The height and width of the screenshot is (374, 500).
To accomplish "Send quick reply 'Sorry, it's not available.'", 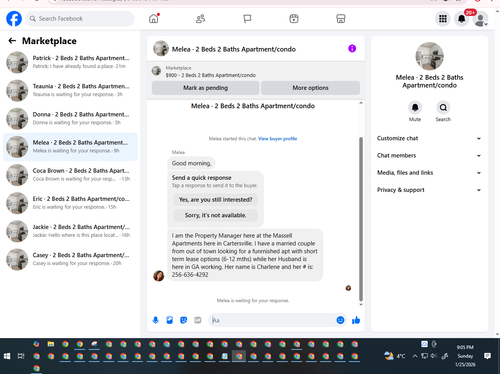I will (215, 215).
